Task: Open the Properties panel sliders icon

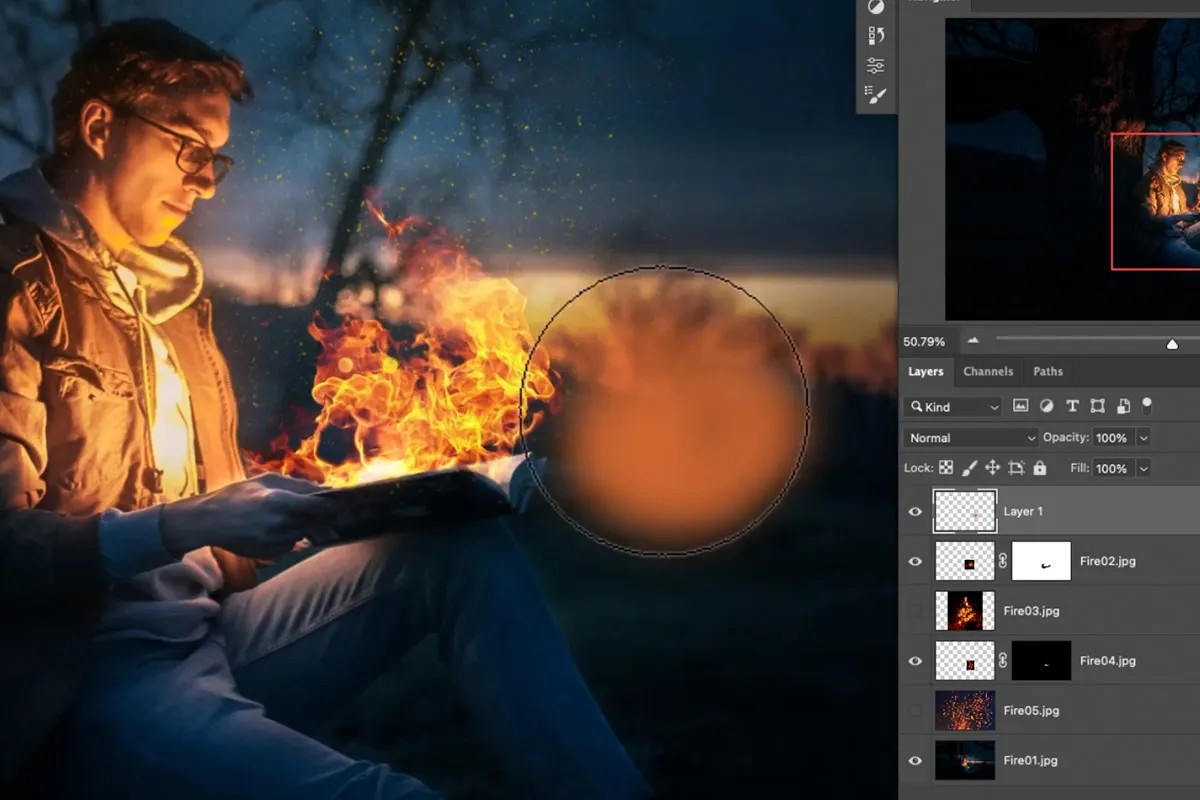Action: pyautogui.click(x=877, y=64)
